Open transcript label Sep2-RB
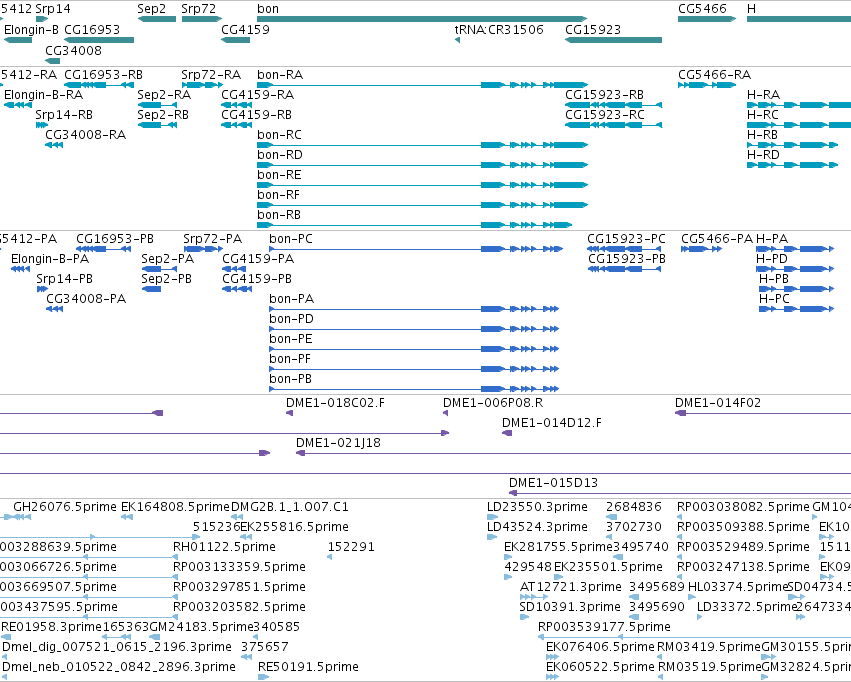This screenshot has height=682, width=851. (163, 114)
